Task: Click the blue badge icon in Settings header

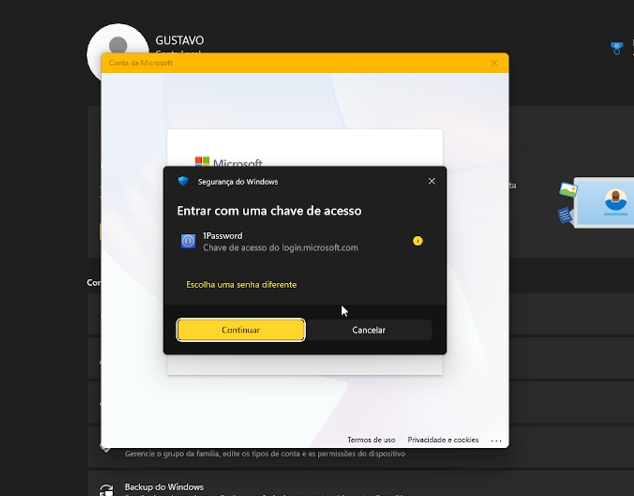Action: coord(617,48)
